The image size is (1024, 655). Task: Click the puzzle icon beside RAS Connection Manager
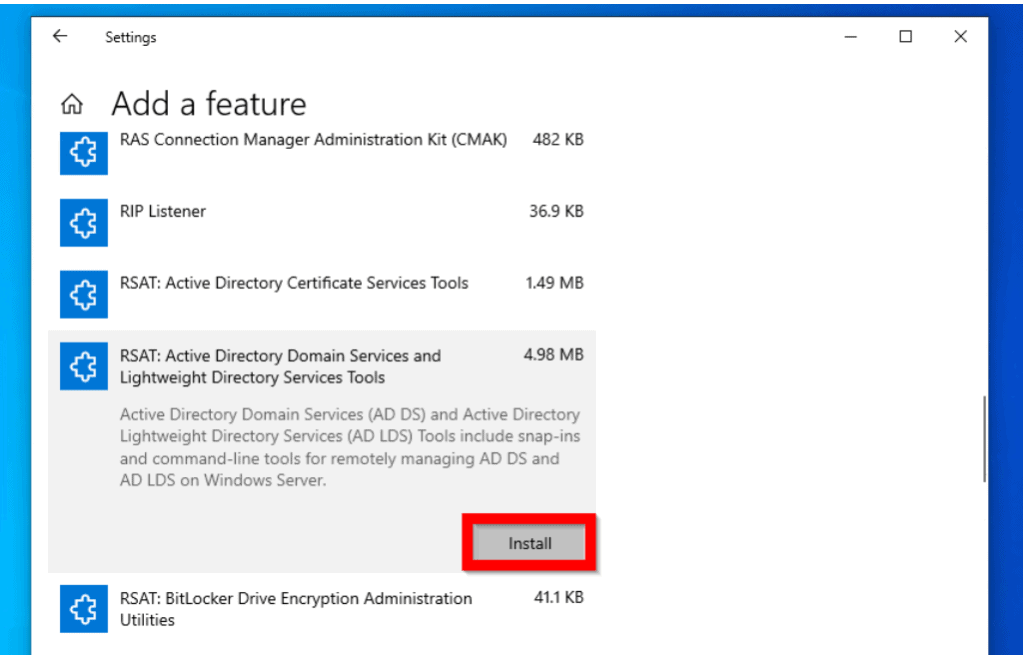pyautogui.click(x=83, y=154)
